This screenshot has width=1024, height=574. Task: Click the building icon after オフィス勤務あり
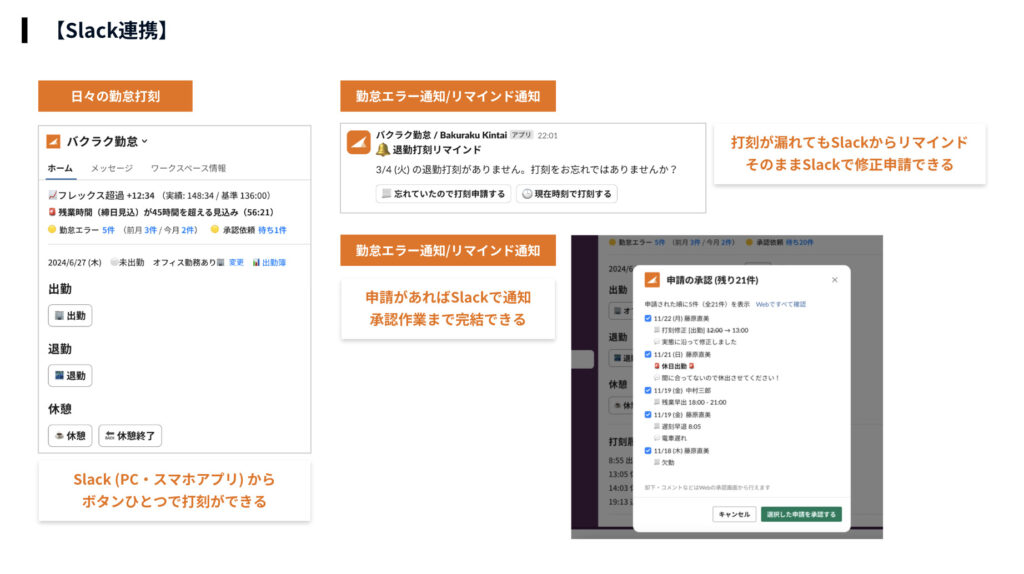tap(221, 263)
